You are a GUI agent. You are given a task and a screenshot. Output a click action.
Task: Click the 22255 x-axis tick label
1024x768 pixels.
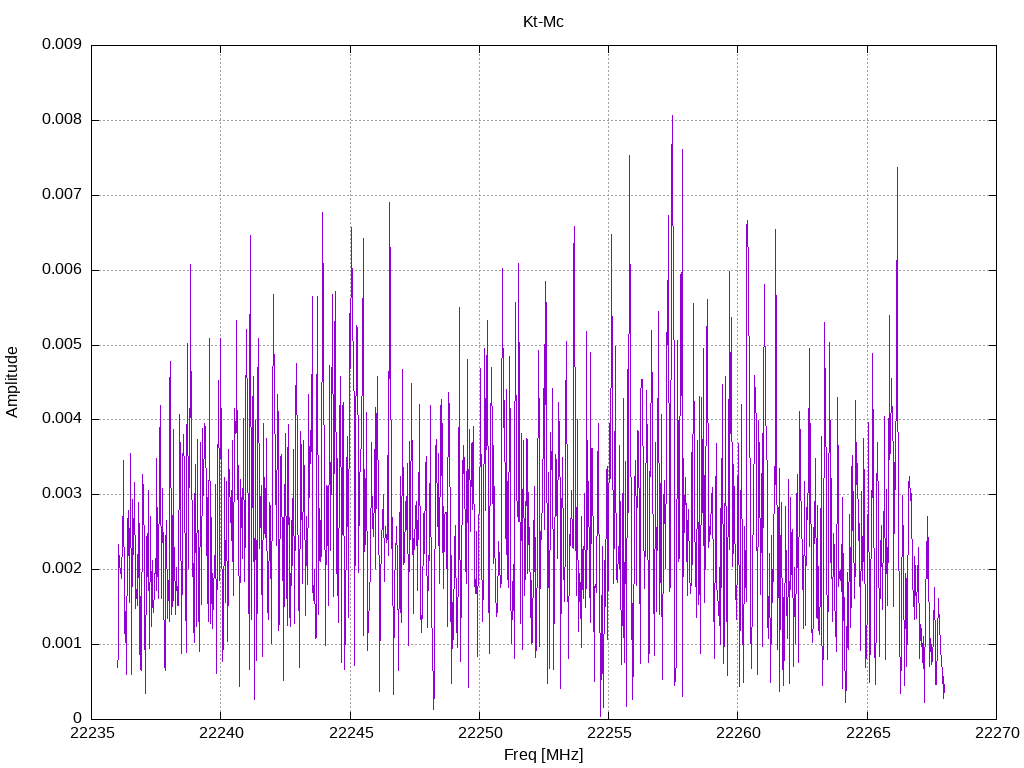click(x=609, y=733)
